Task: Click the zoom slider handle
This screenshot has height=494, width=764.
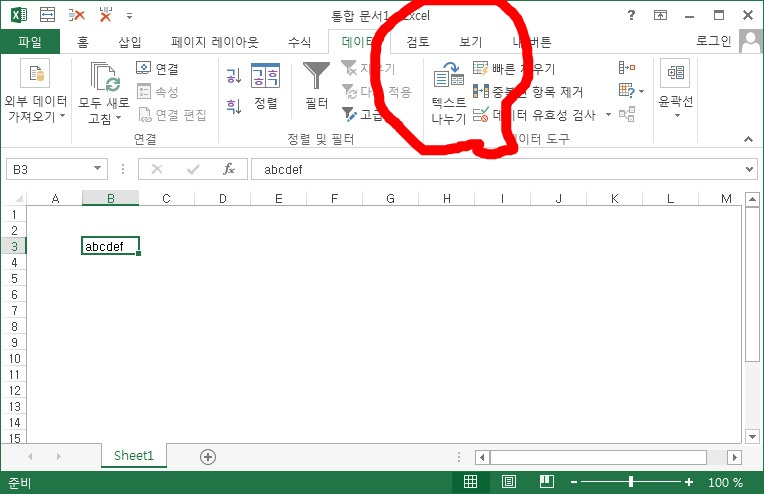Action: click(x=630, y=482)
